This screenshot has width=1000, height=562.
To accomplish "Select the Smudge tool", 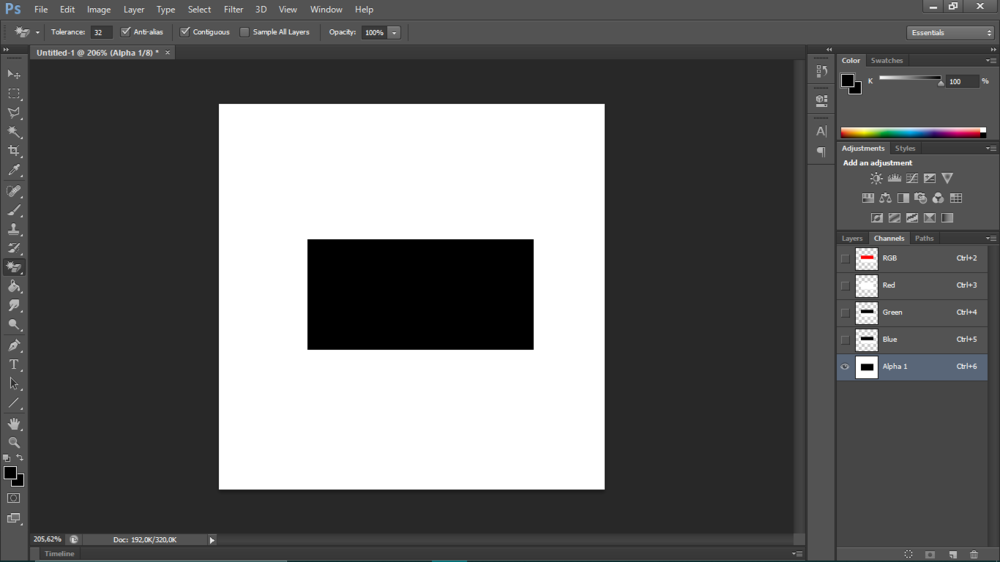I will 13,306.
